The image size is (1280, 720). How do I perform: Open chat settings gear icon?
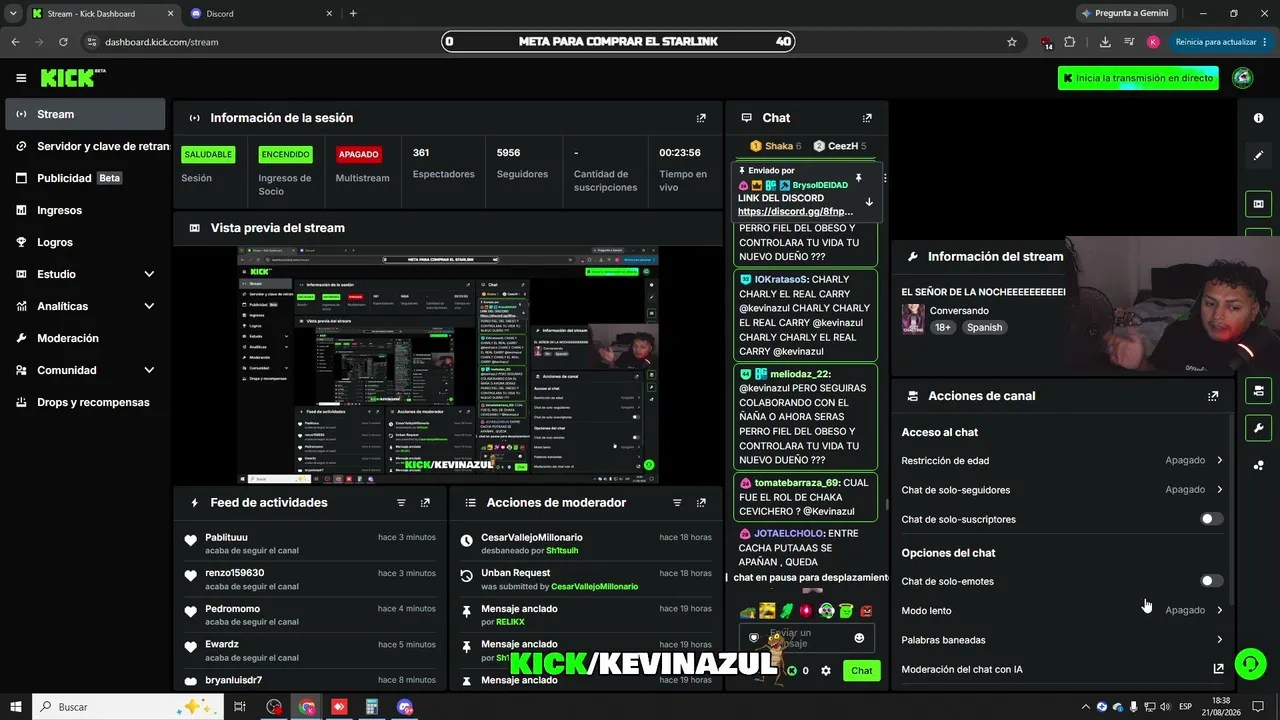(x=826, y=671)
